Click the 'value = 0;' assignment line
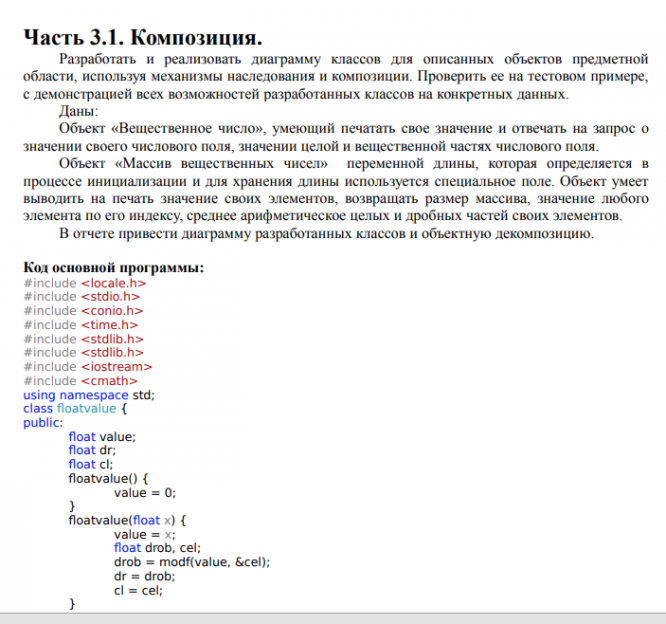The width and height of the screenshot is (666, 624). tap(144, 493)
